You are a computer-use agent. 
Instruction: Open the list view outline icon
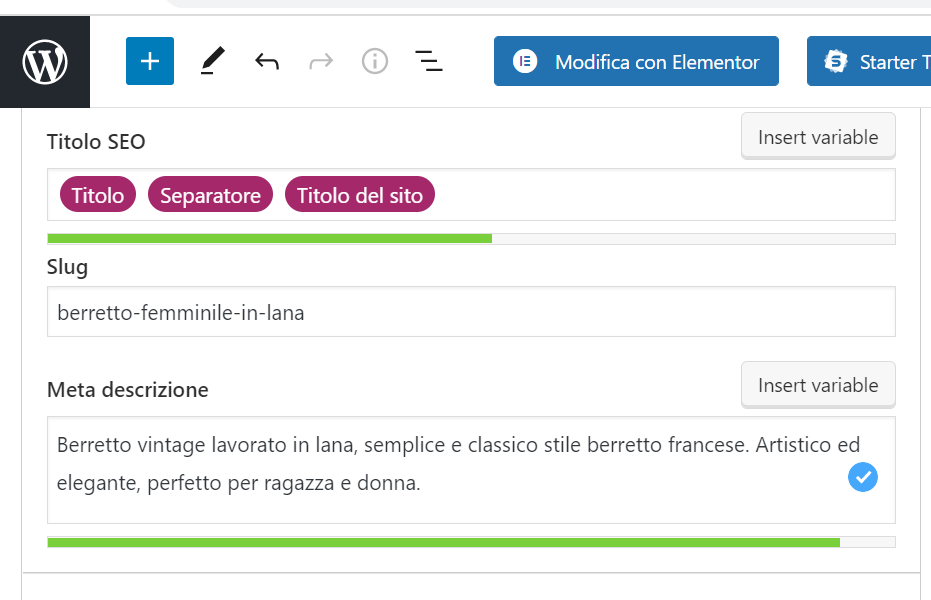[429, 62]
